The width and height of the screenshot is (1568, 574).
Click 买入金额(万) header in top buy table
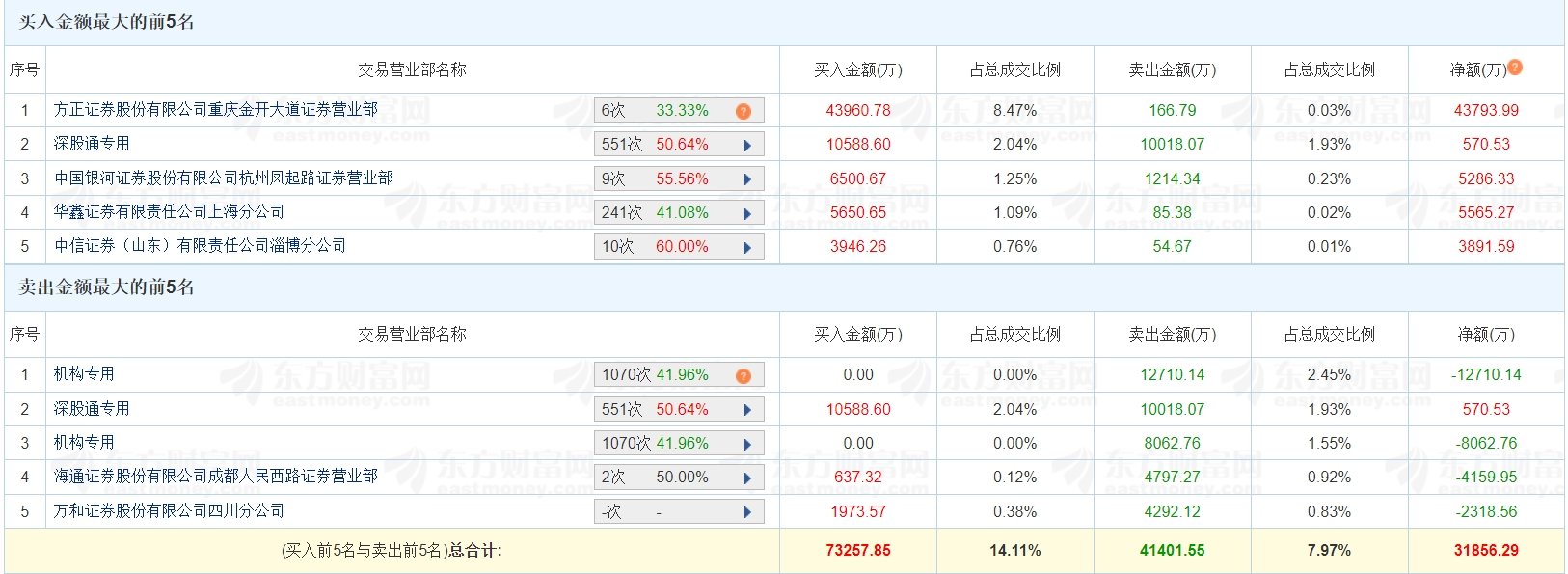point(857,70)
